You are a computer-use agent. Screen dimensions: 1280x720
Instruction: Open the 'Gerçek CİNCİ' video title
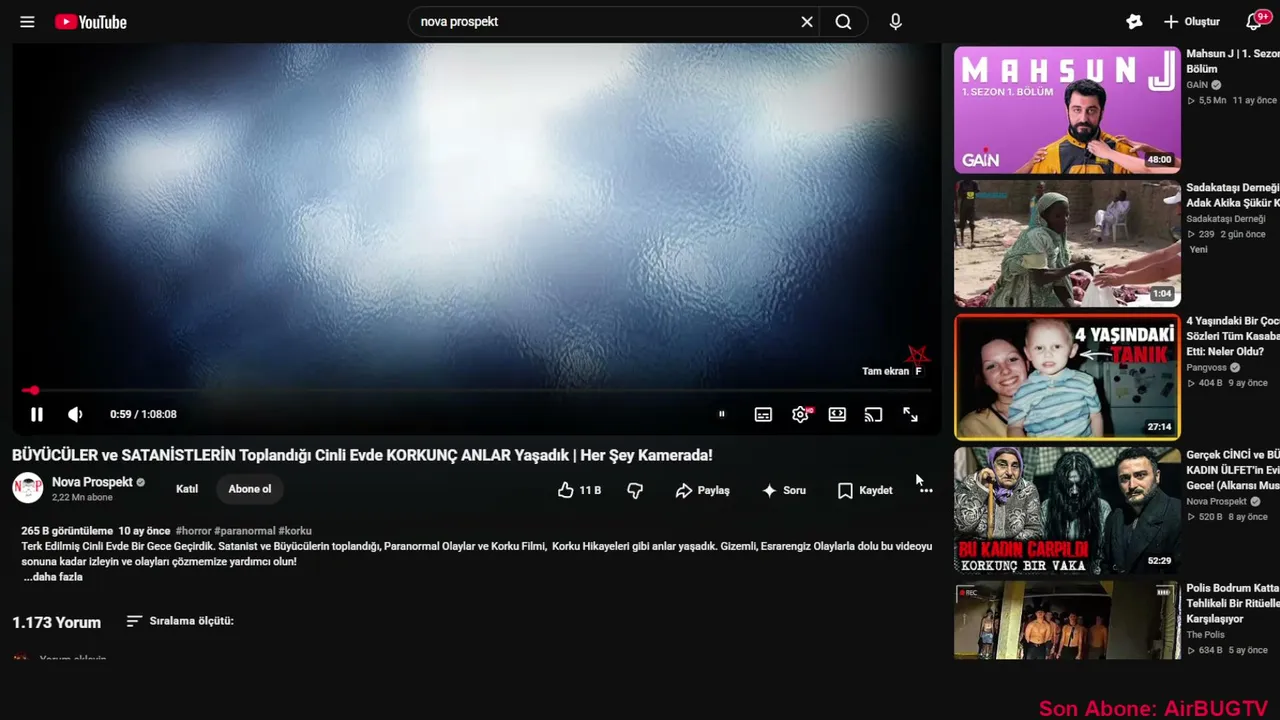pos(1233,470)
